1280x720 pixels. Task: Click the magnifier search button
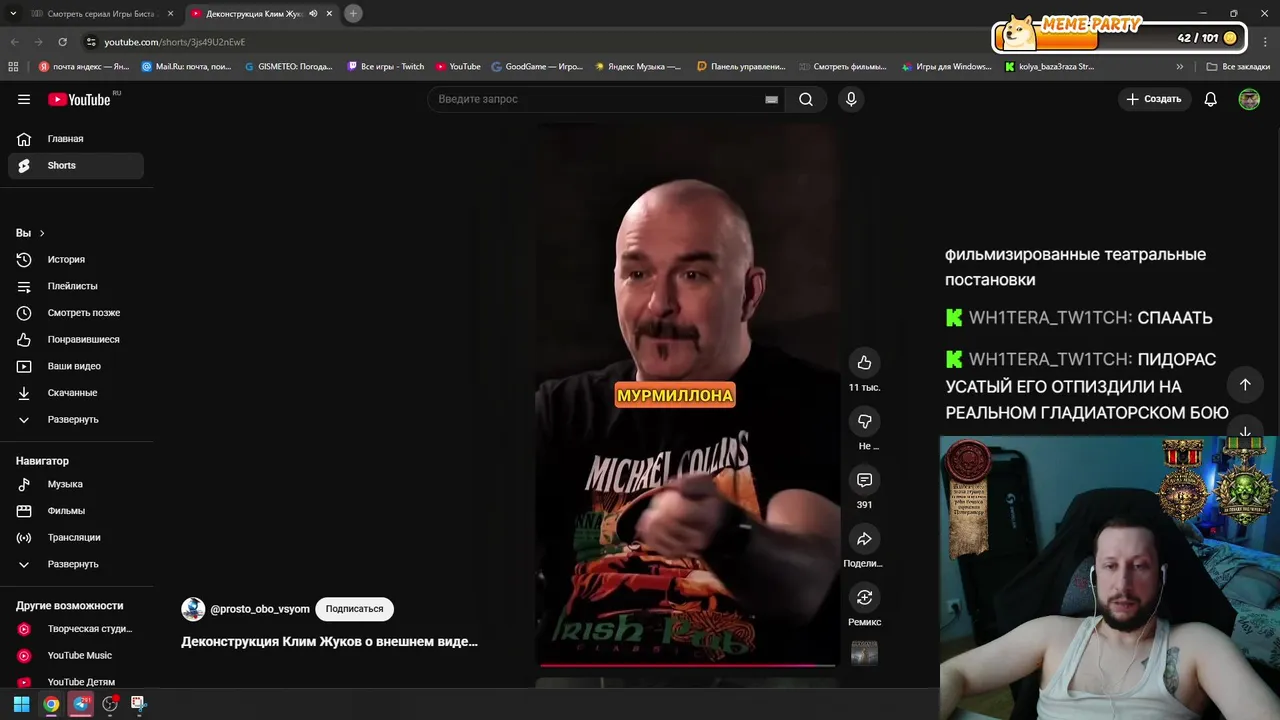coord(806,99)
